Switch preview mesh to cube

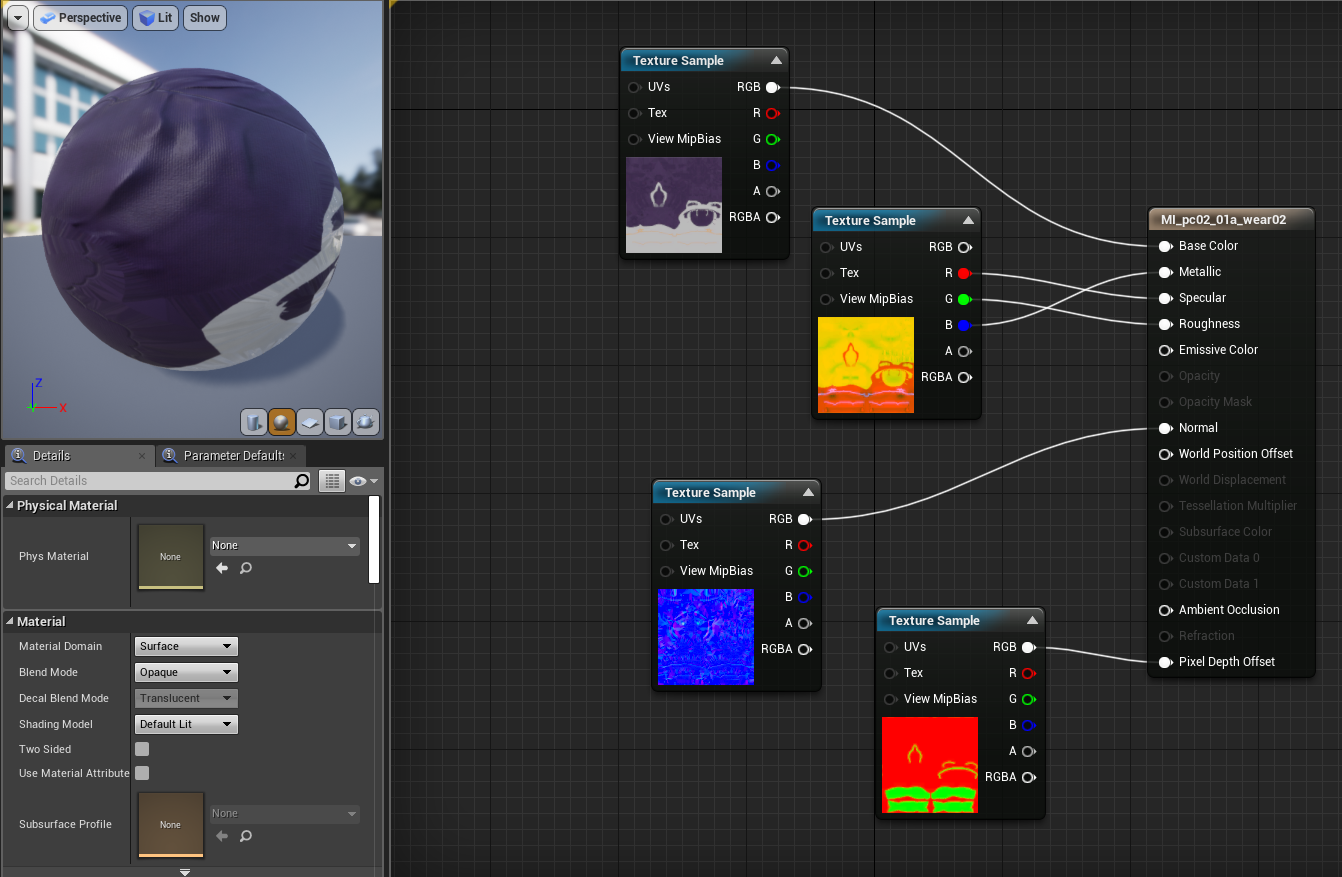[x=338, y=423]
